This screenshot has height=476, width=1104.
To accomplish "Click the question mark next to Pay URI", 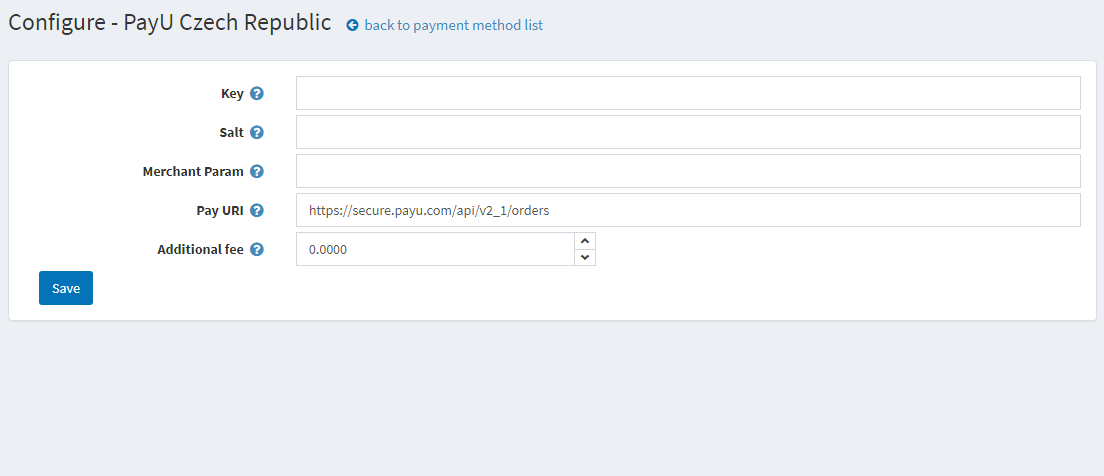I will tap(257, 210).
